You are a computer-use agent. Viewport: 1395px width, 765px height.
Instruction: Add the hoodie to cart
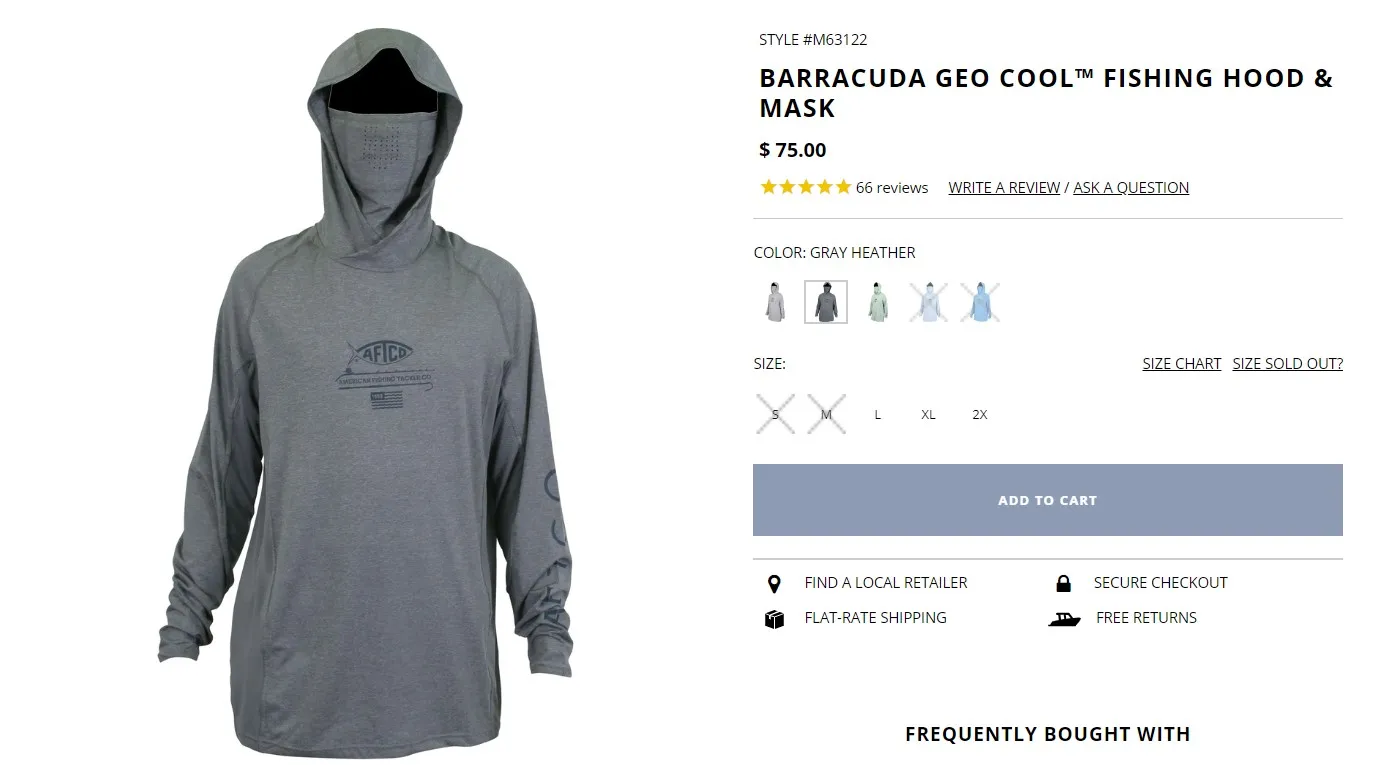click(x=1047, y=500)
